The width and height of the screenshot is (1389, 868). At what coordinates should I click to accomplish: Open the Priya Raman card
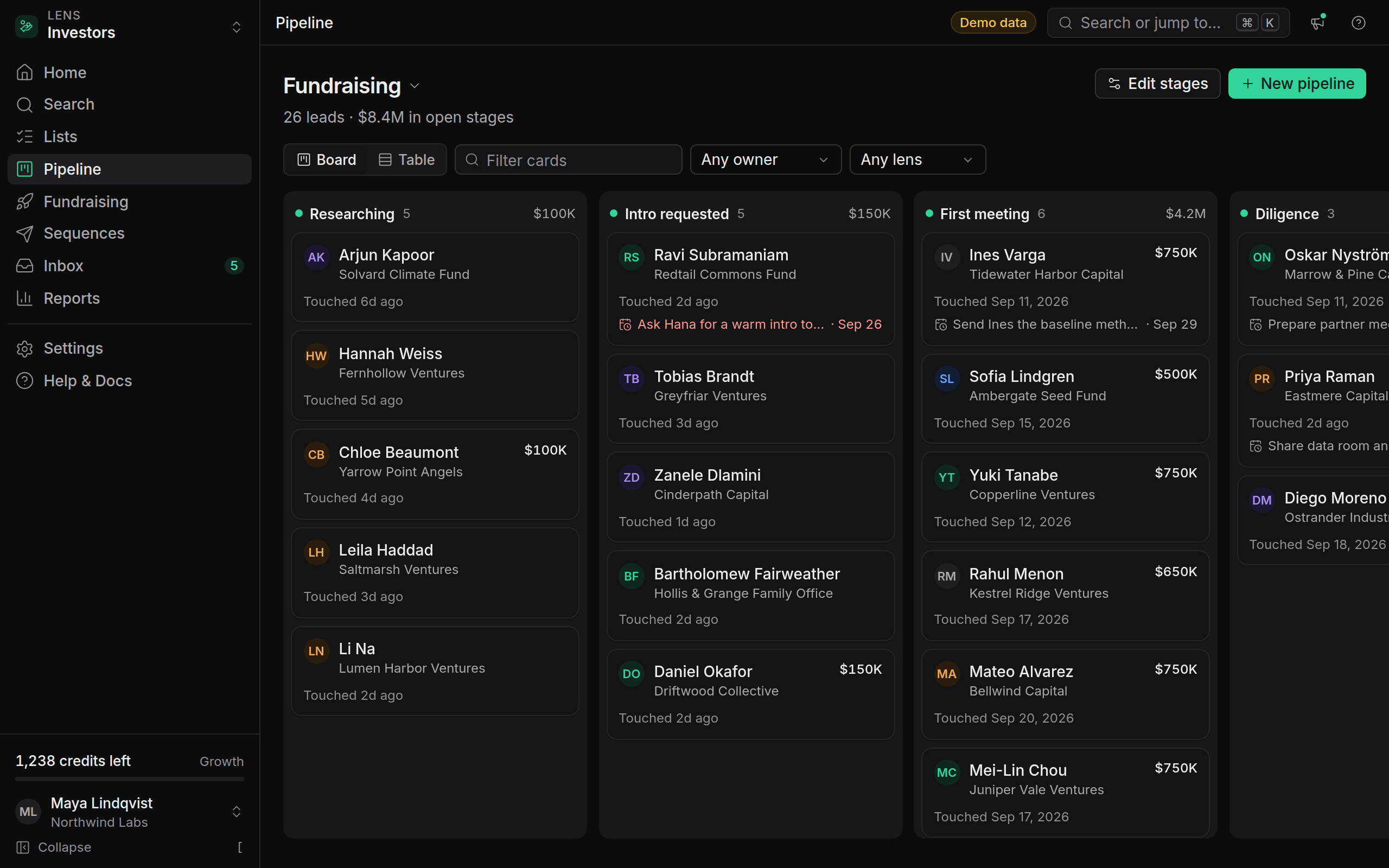tap(1313, 411)
